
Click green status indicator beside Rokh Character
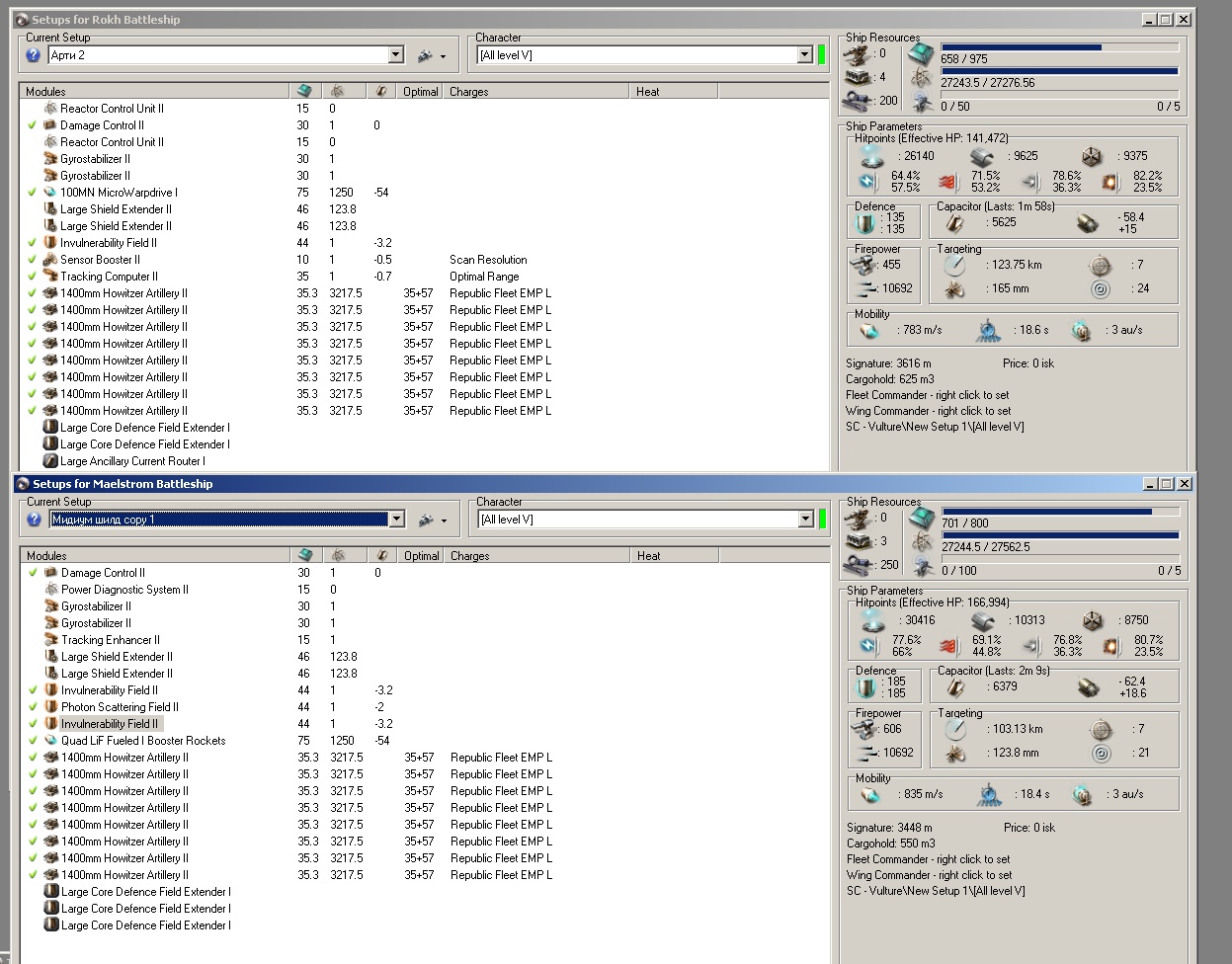click(821, 55)
